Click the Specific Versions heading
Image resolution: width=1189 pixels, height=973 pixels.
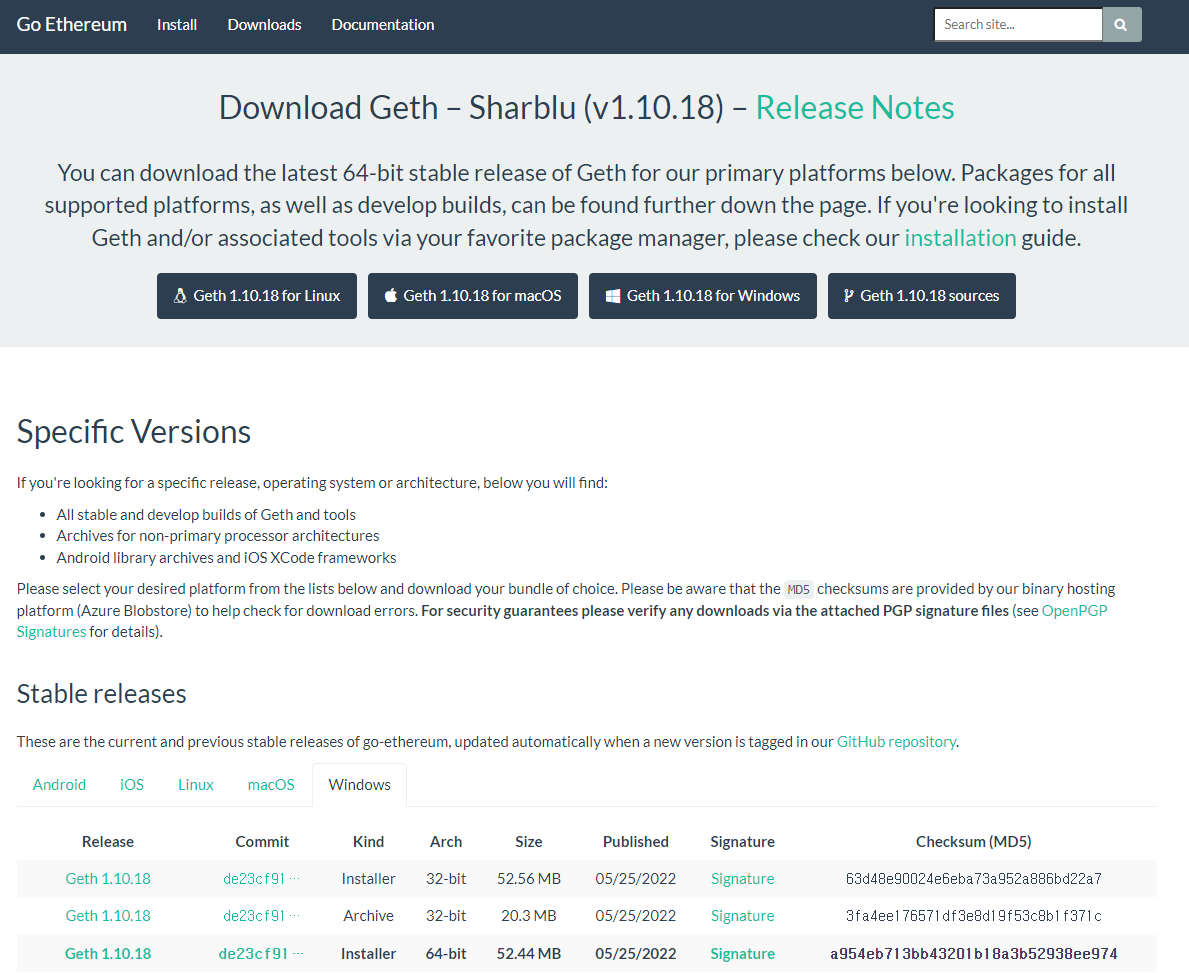[x=133, y=432]
